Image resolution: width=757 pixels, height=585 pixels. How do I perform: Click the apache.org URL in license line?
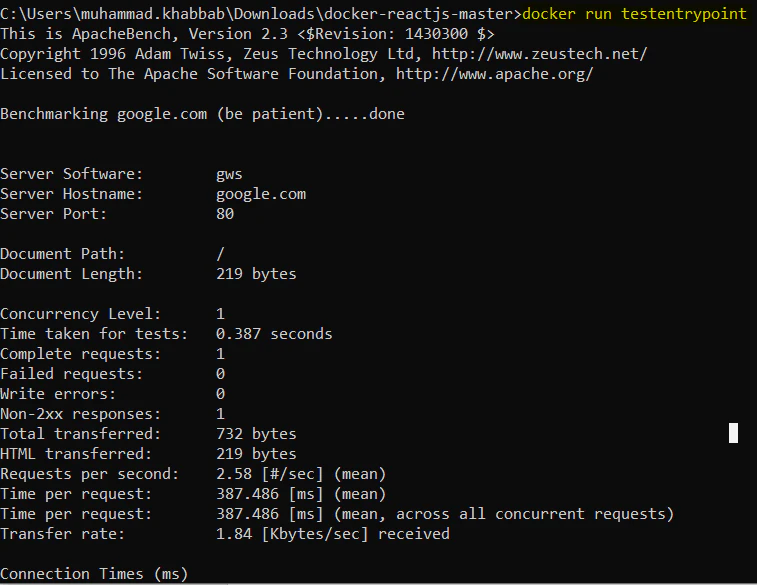click(x=495, y=74)
